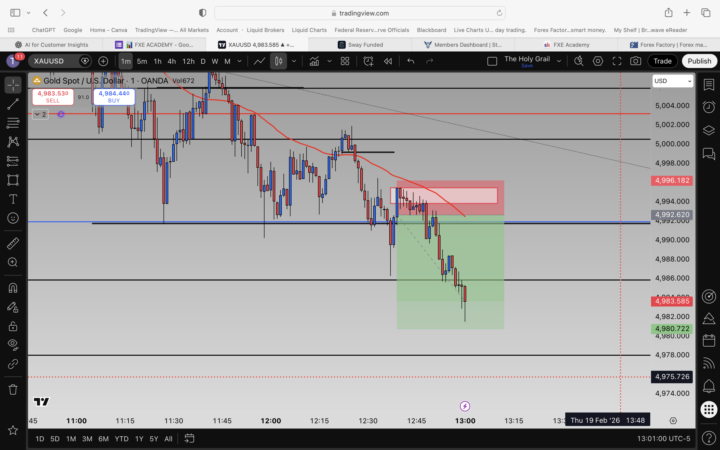Expand the timeframe interval dropdown
720x450 pixels.
[239, 61]
